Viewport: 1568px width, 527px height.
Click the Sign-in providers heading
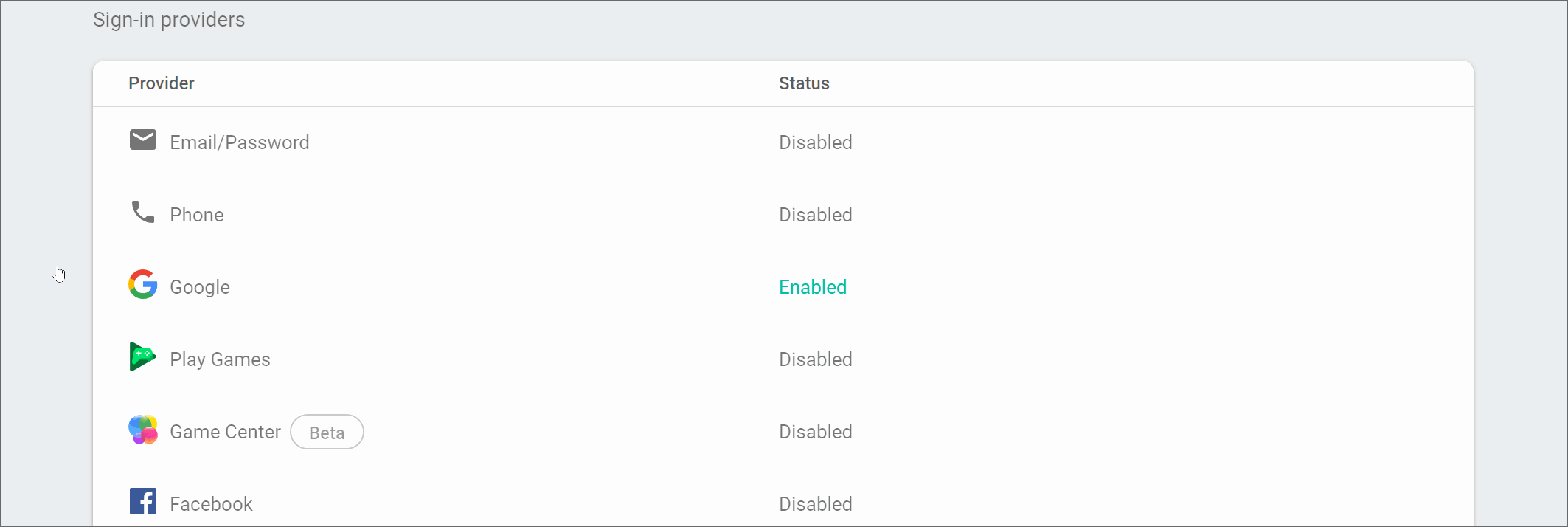point(169,19)
